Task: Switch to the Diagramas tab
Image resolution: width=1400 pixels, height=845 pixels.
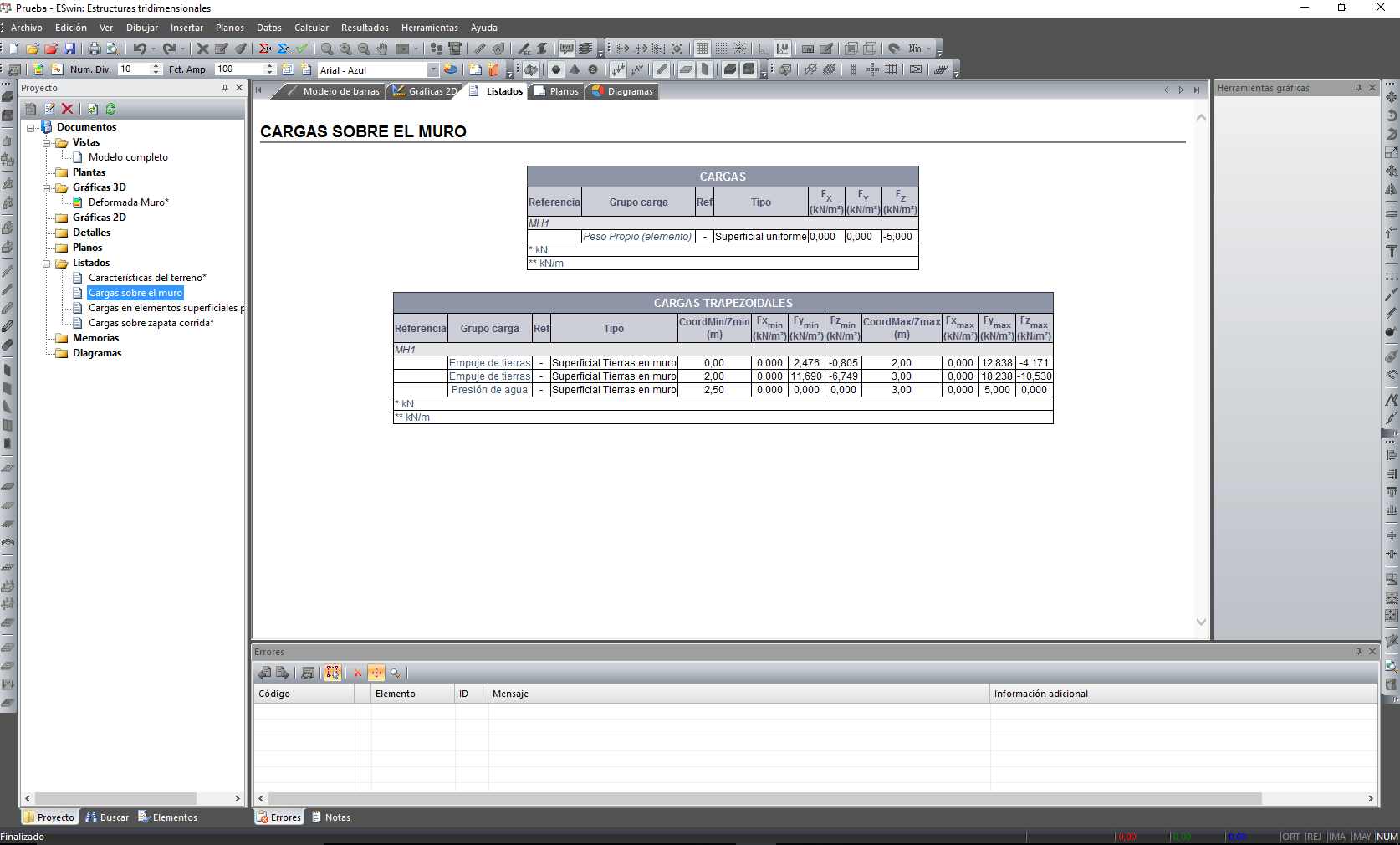Action: pos(623,91)
